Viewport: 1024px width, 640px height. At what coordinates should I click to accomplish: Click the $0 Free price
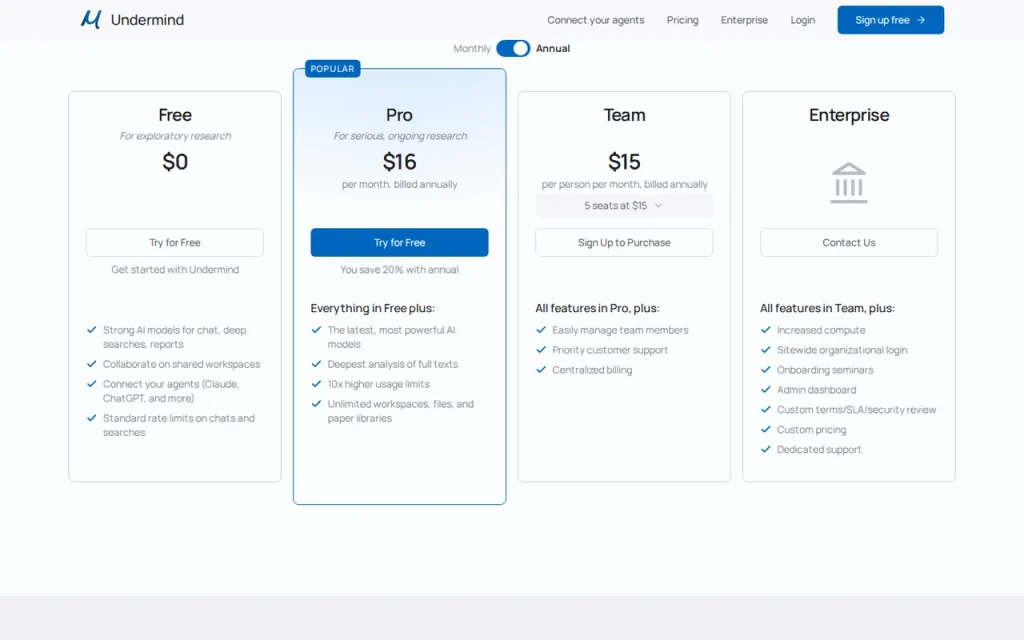click(175, 161)
